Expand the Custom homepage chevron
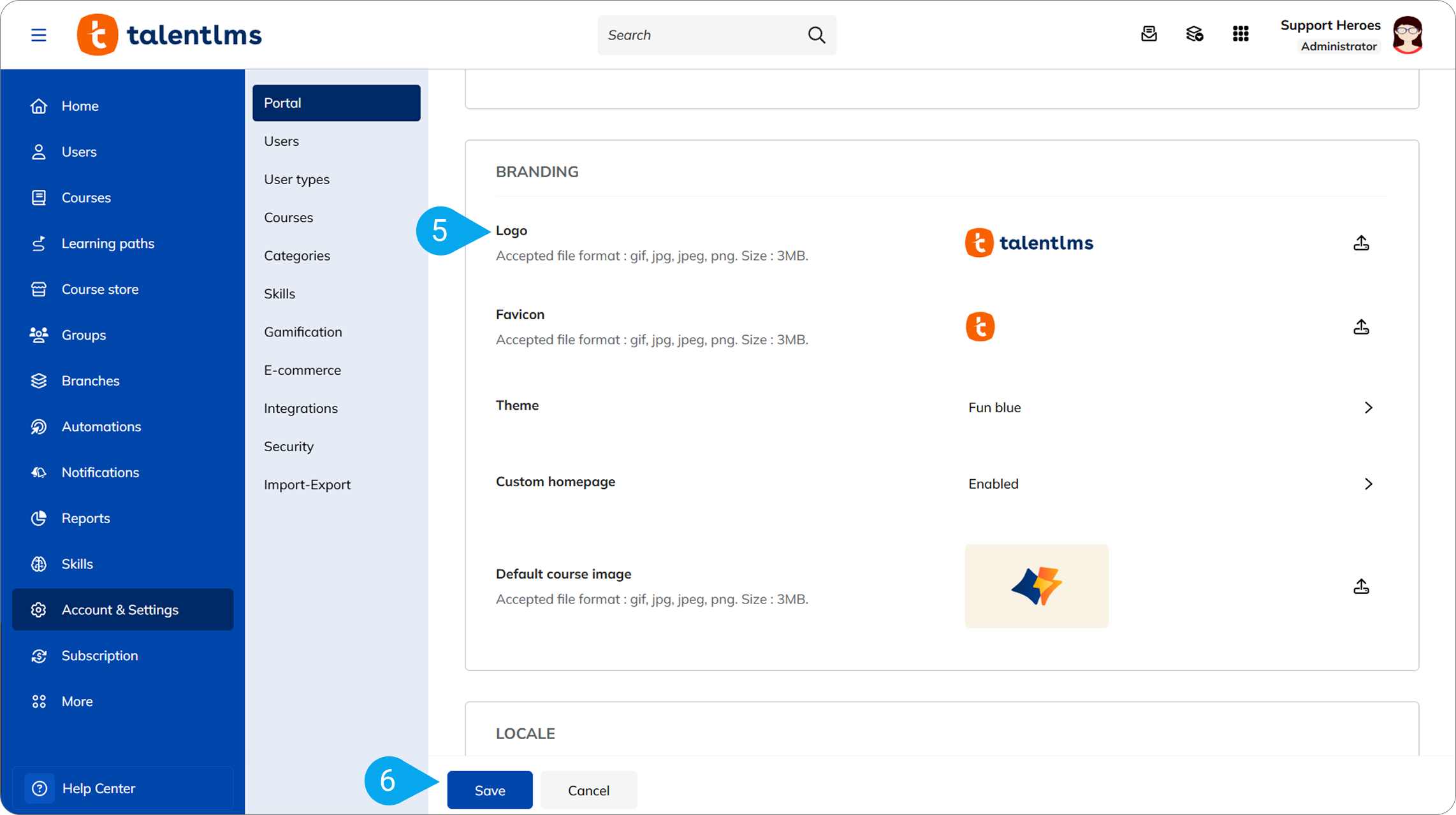The height and width of the screenshot is (815, 1456). click(1368, 484)
